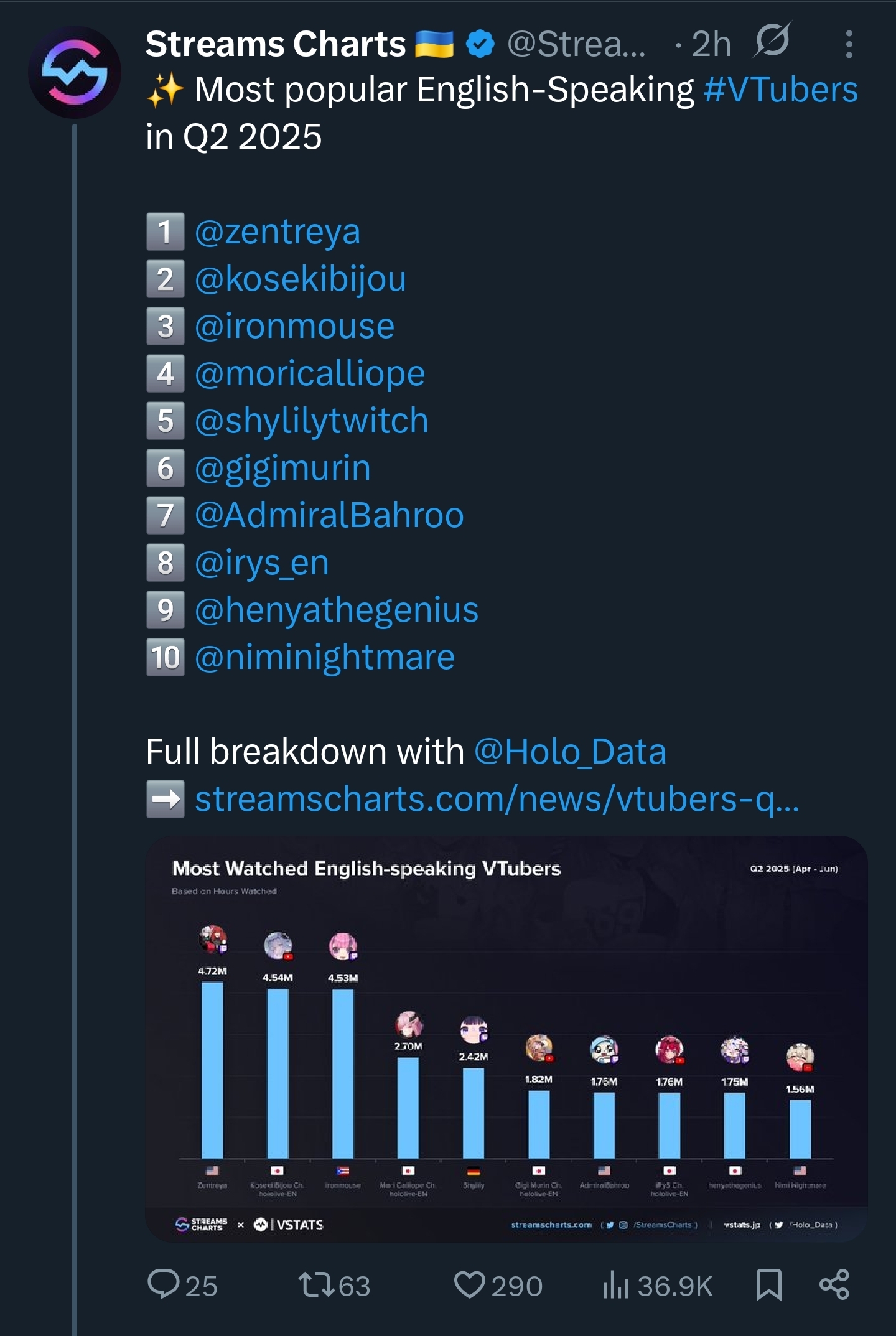Open the Streams Charts profile avatar
Viewport: 896px width, 1336px height.
[x=75, y=72]
